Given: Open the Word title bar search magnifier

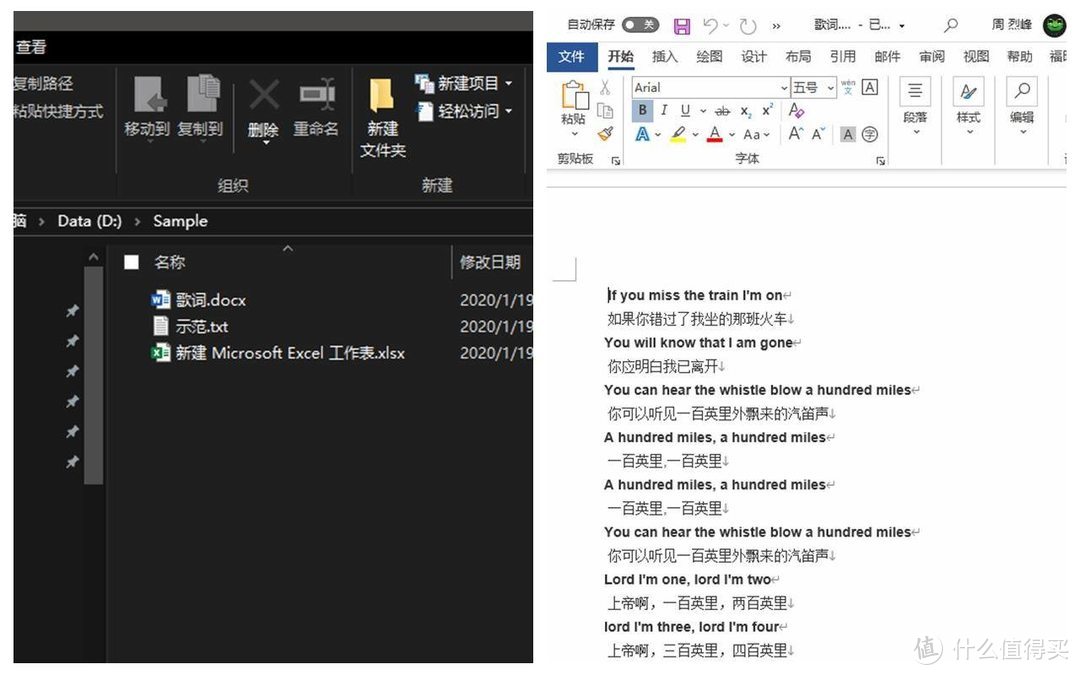Looking at the screenshot, I should point(951,25).
